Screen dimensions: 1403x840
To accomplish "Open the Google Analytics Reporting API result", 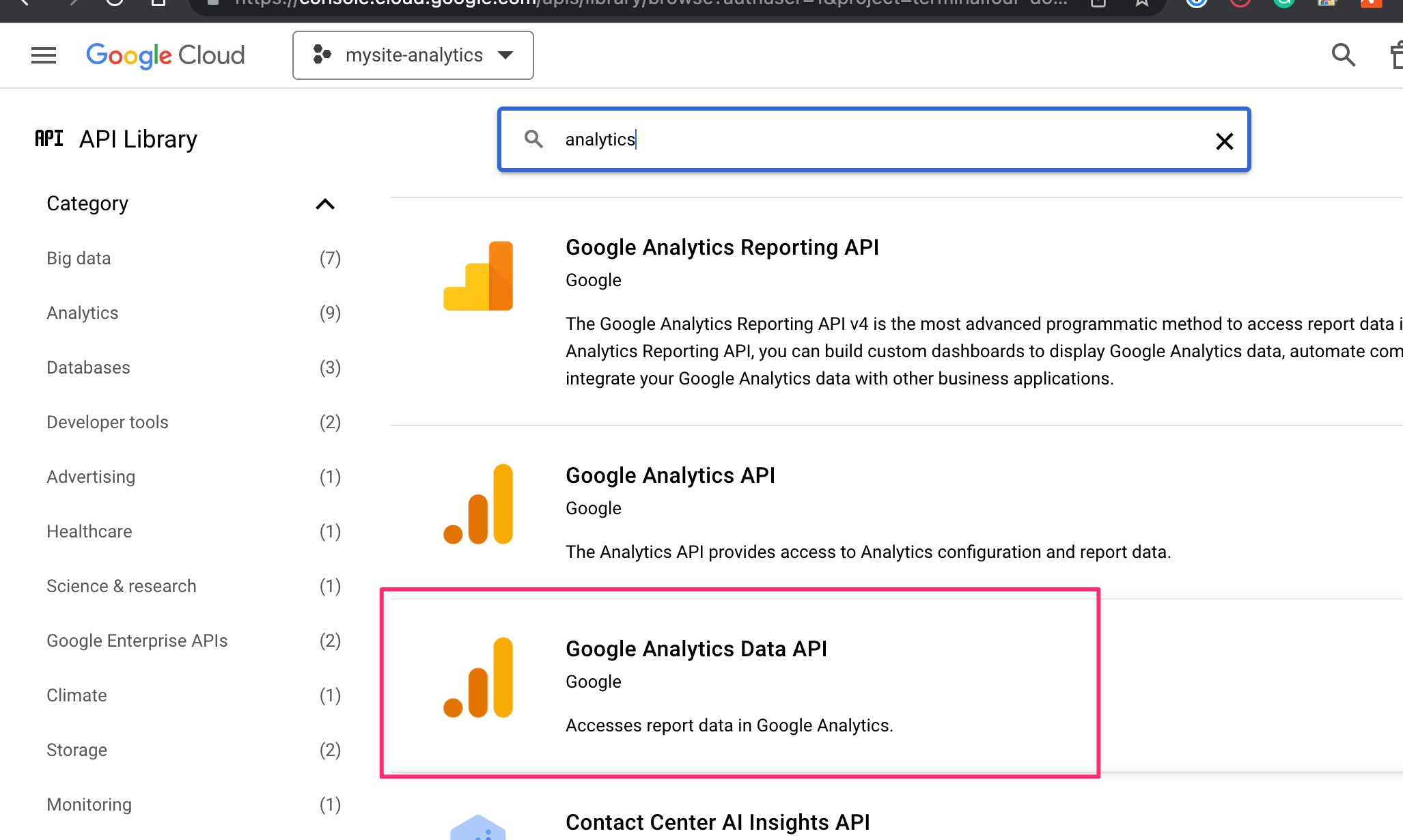I will pos(722,247).
